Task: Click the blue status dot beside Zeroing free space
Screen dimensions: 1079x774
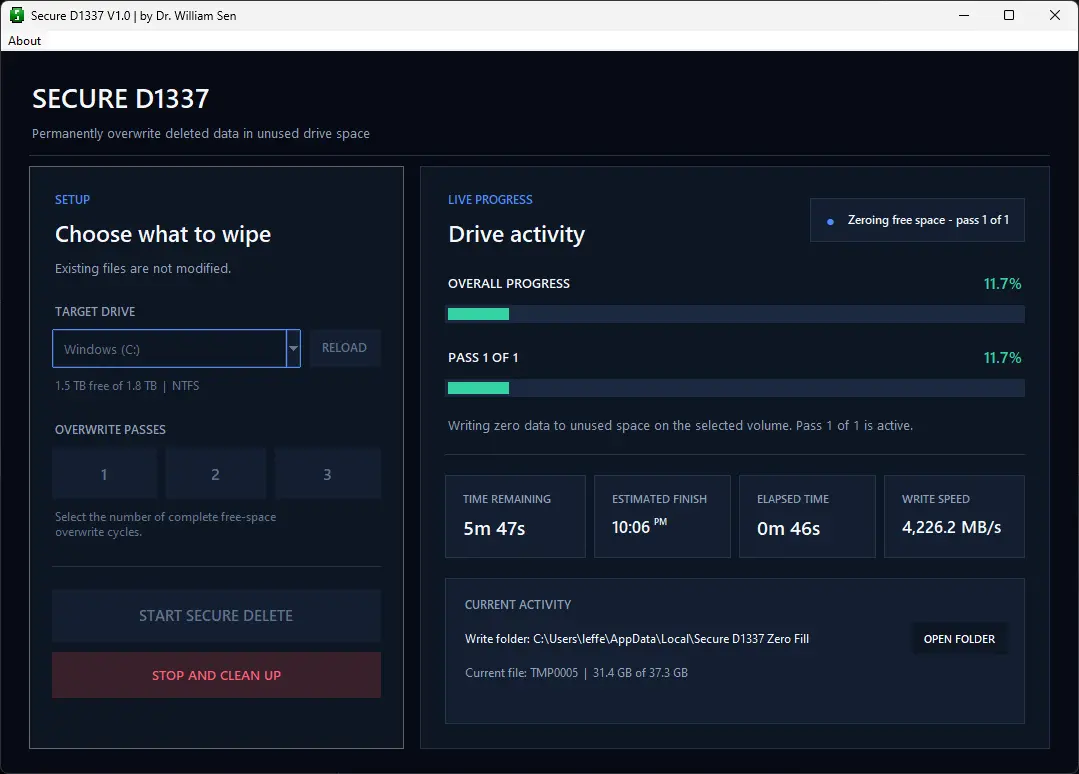Action: click(x=830, y=222)
